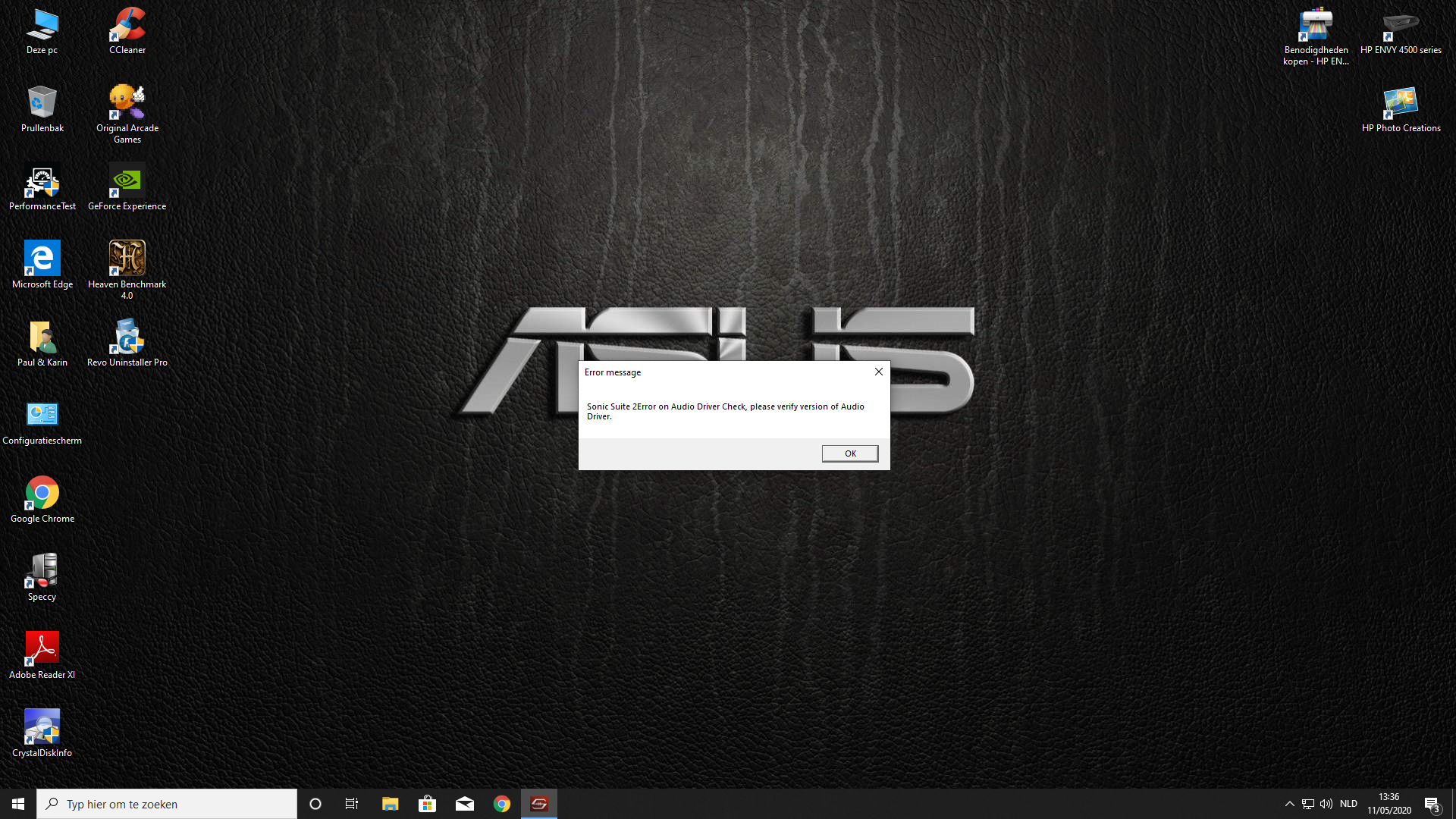The height and width of the screenshot is (819, 1456).
Task: Select the Heaven Benchmark 4.0 icon
Action: pos(127,269)
